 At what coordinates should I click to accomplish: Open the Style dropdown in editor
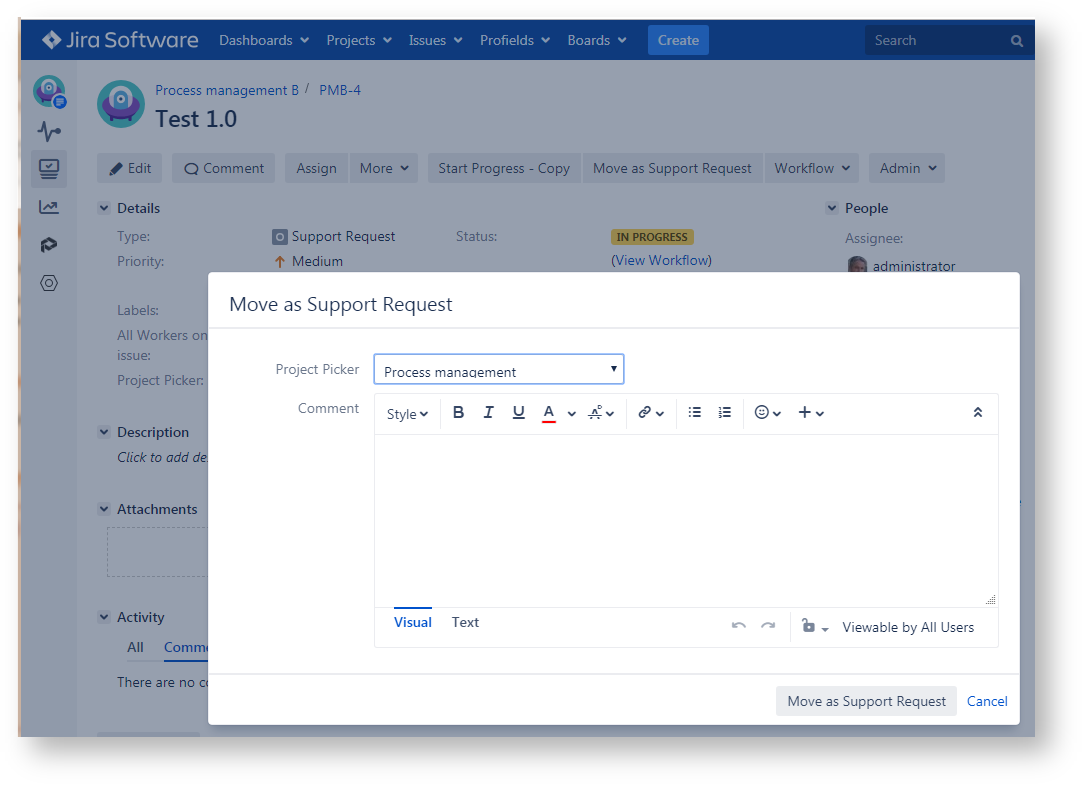click(x=407, y=414)
